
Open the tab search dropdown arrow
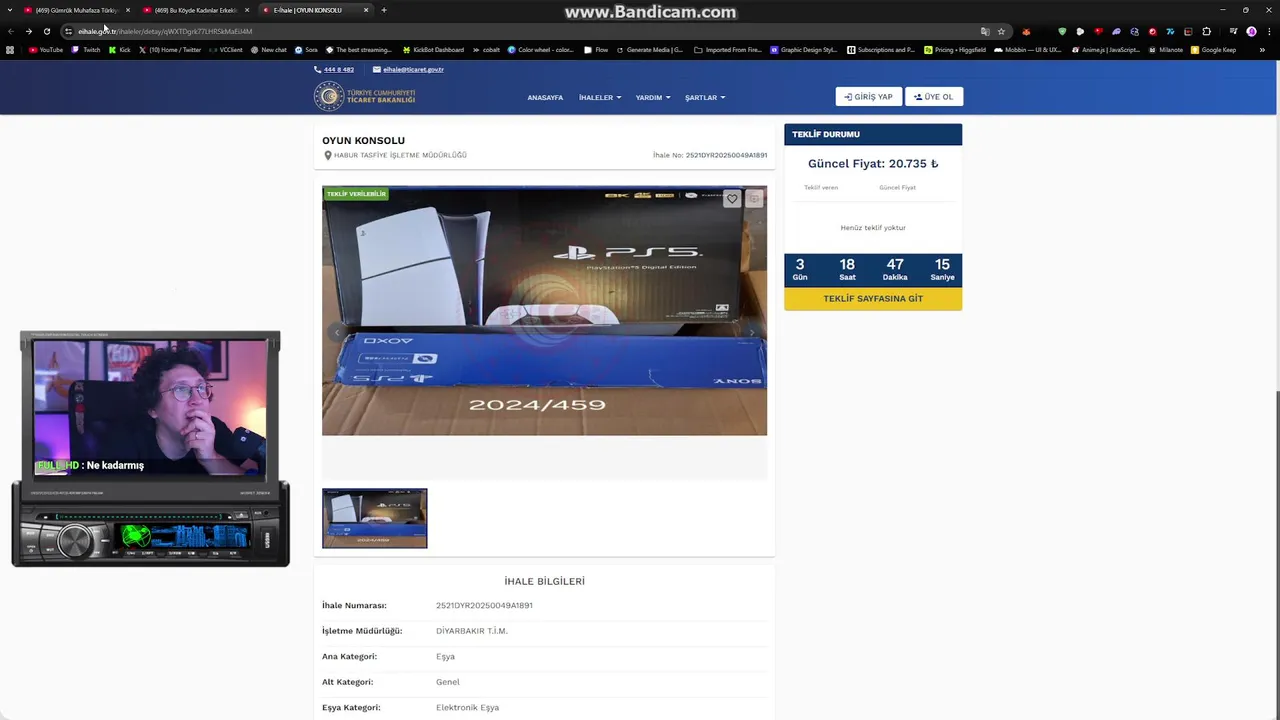[11, 10]
